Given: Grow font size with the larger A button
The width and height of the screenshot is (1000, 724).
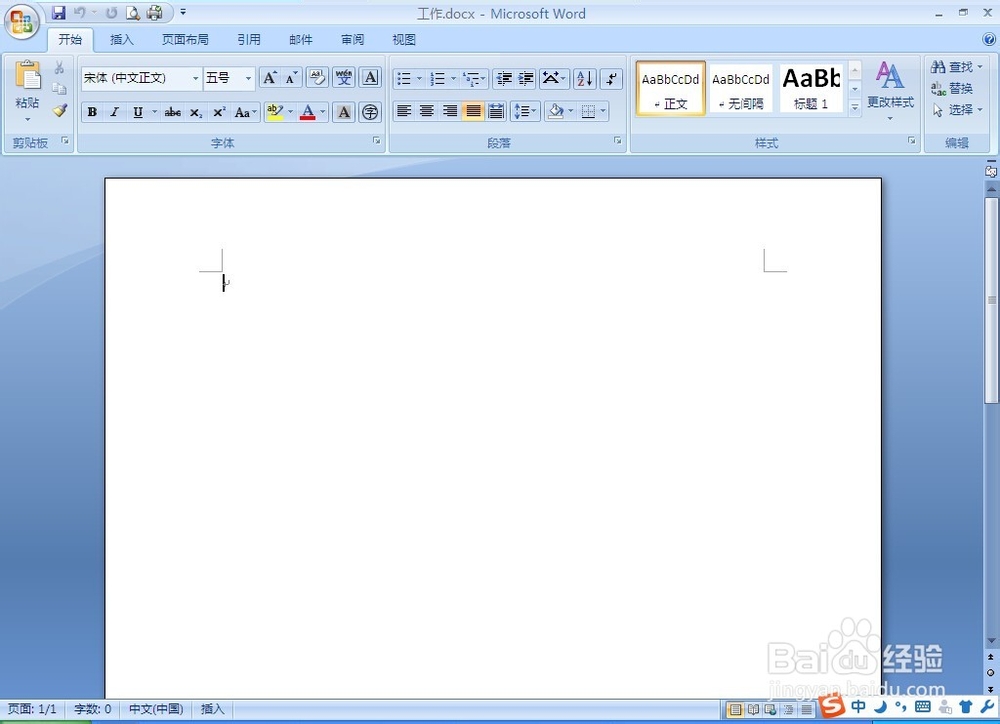Looking at the screenshot, I should pyautogui.click(x=270, y=78).
